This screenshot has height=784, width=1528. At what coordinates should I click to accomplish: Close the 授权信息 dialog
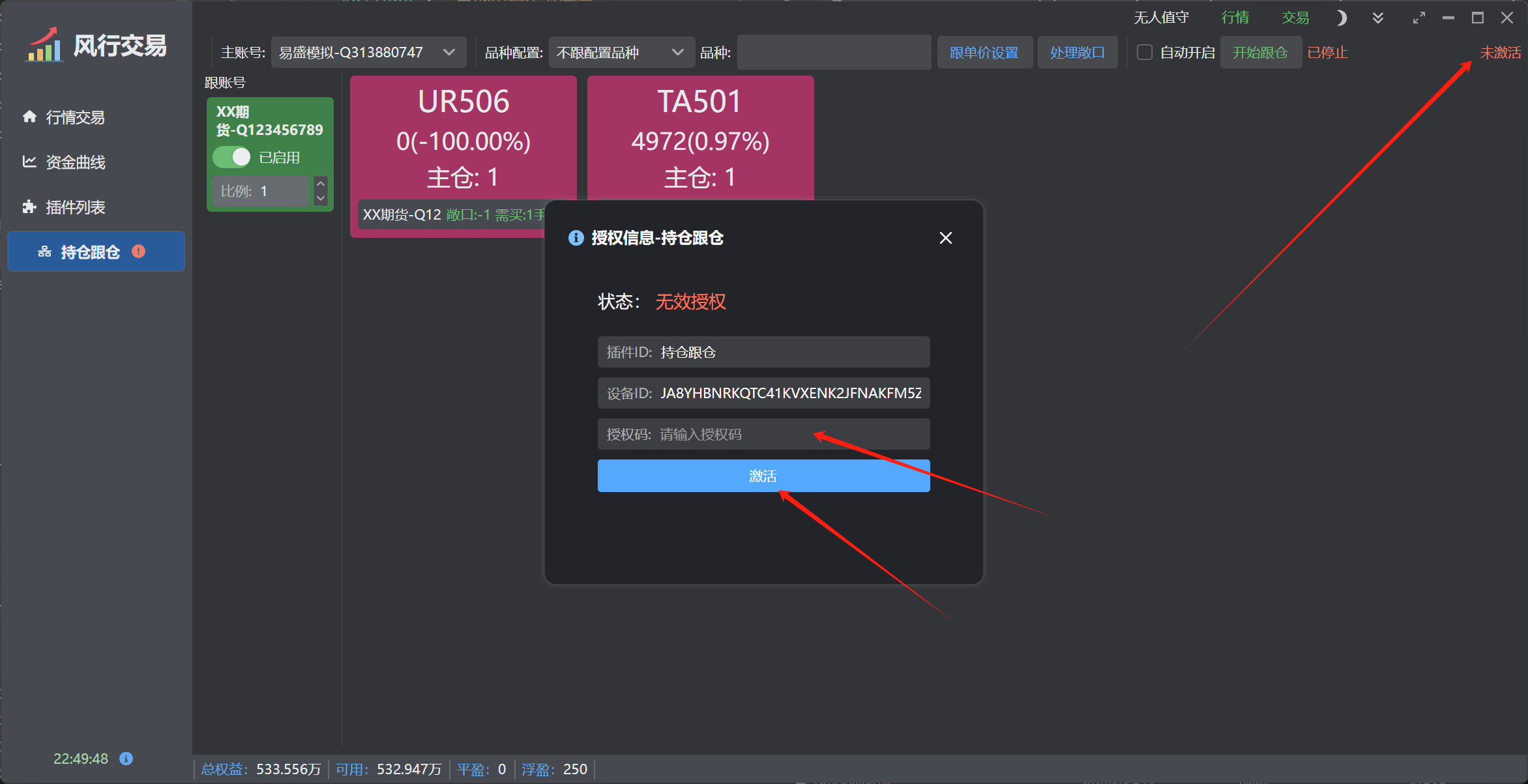point(945,238)
